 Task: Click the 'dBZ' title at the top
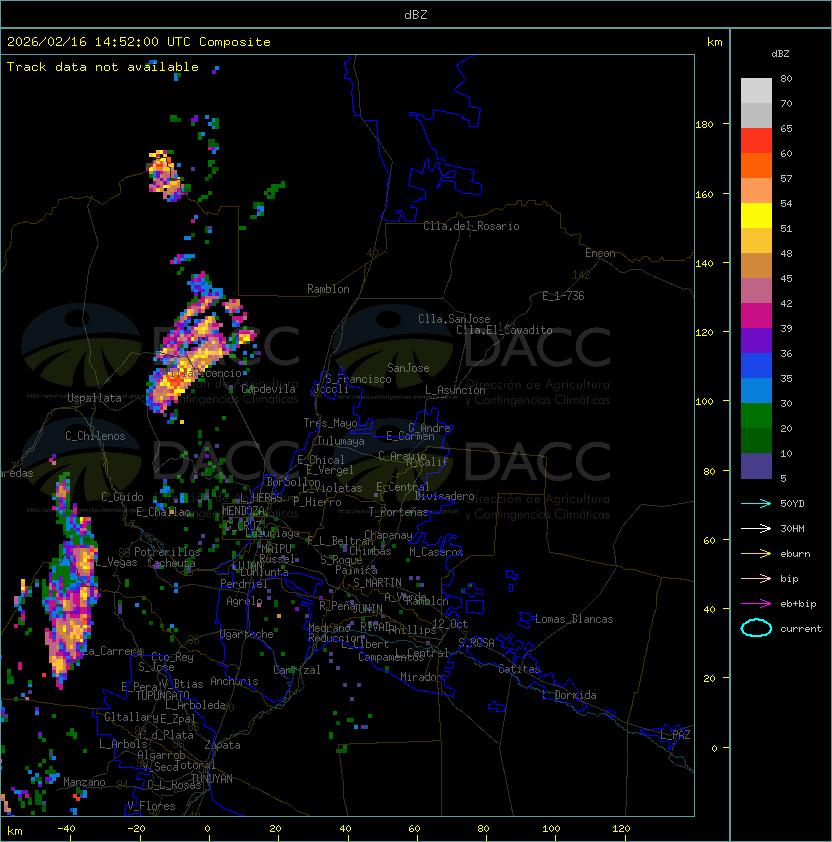[x=416, y=14]
